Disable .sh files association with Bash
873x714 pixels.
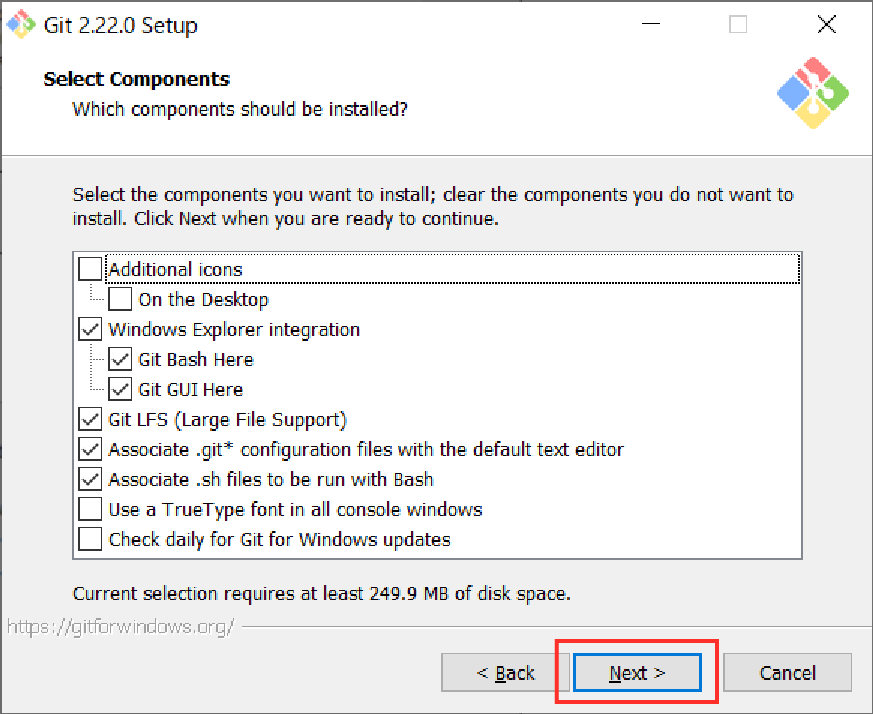(x=90, y=479)
